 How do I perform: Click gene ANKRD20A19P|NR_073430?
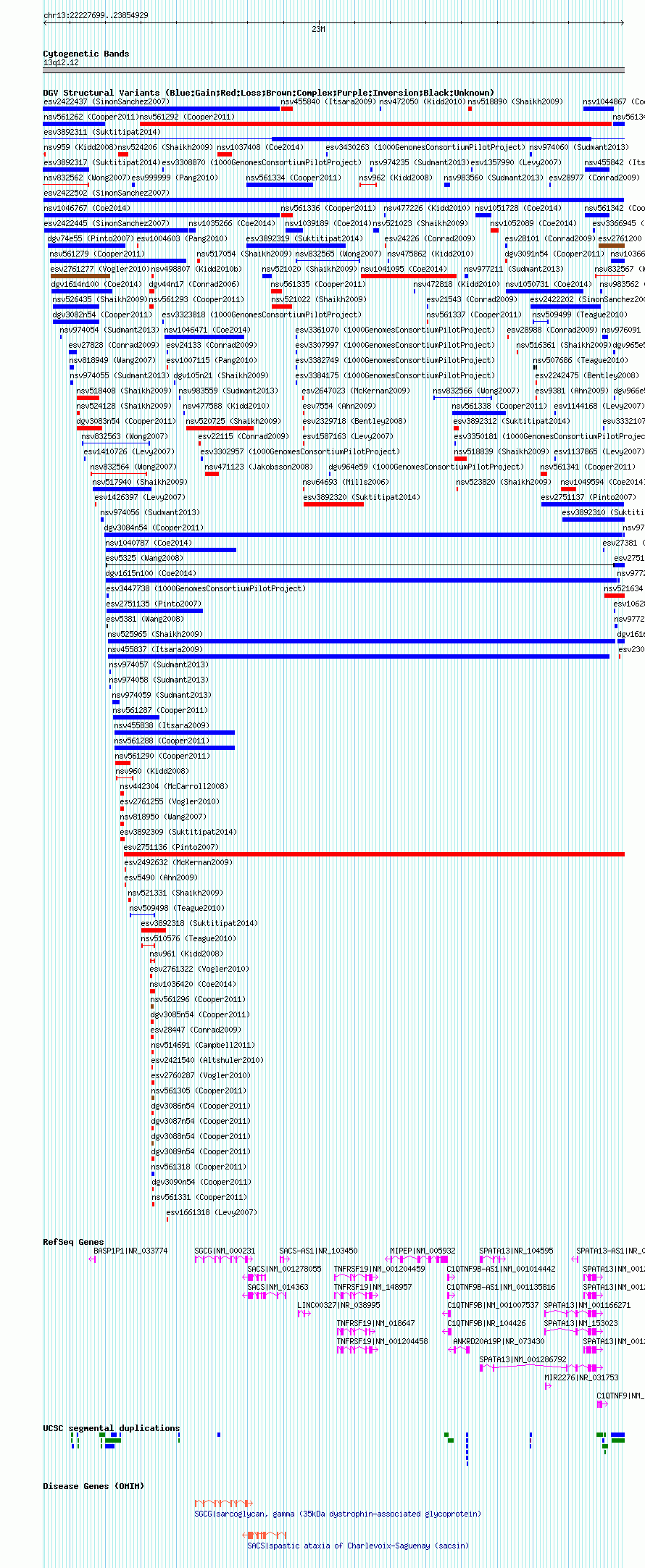click(x=499, y=1341)
